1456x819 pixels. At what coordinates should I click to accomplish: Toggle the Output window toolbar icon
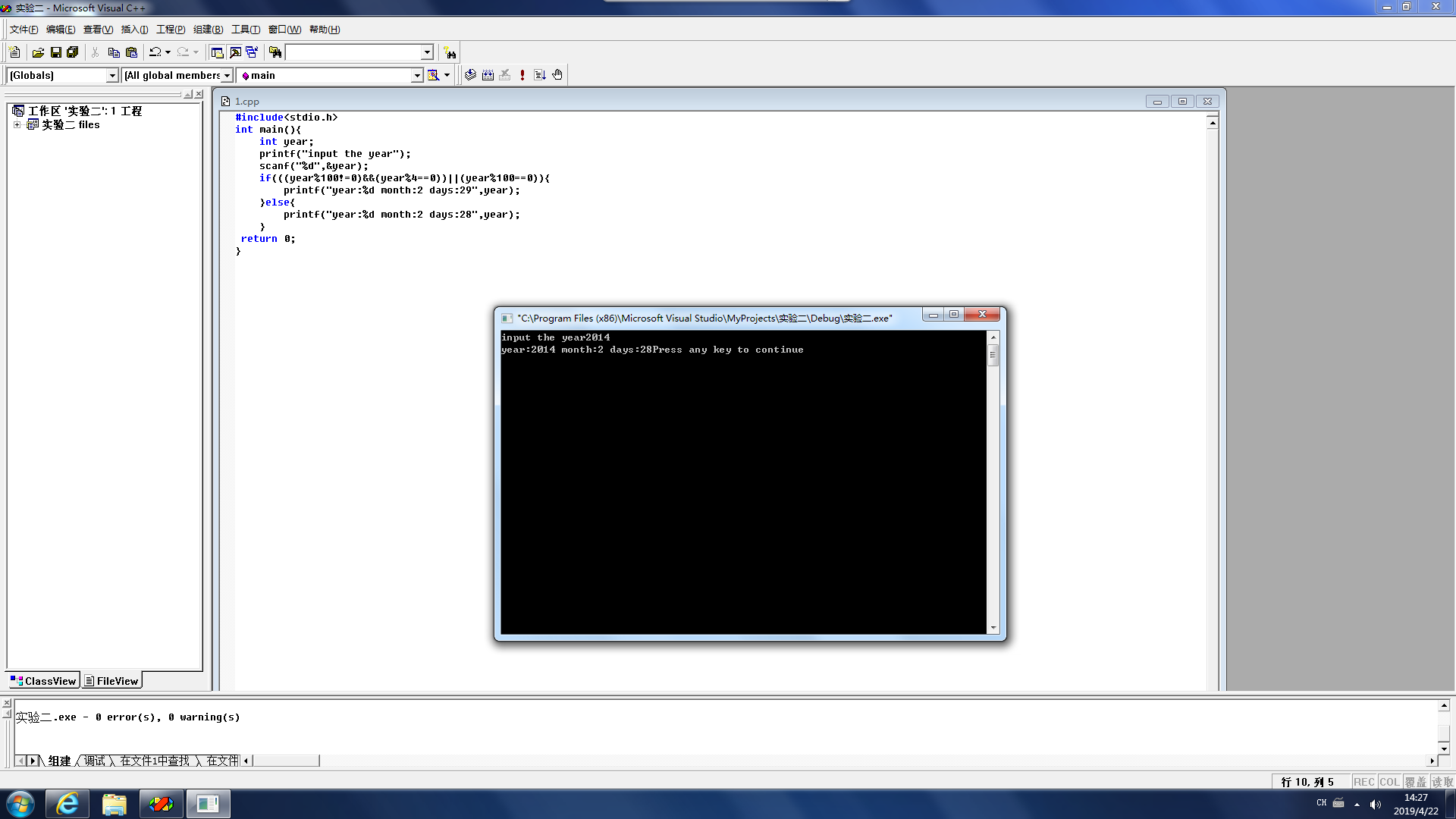coord(235,52)
